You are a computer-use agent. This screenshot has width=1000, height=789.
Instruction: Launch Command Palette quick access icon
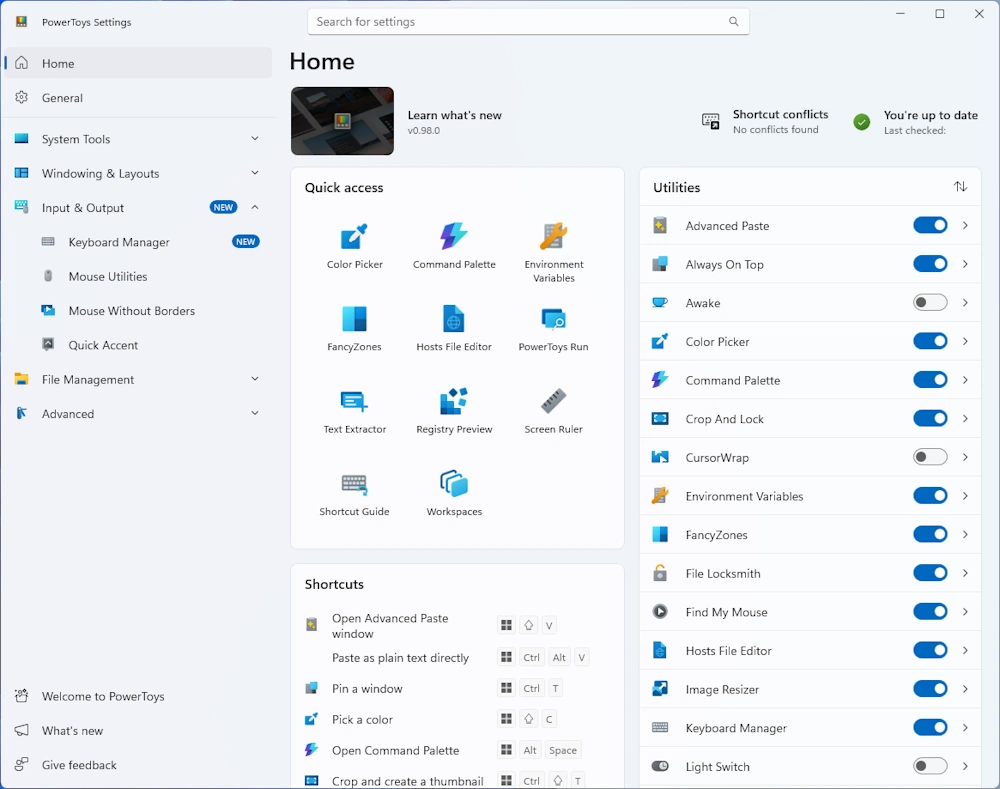point(454,245)
